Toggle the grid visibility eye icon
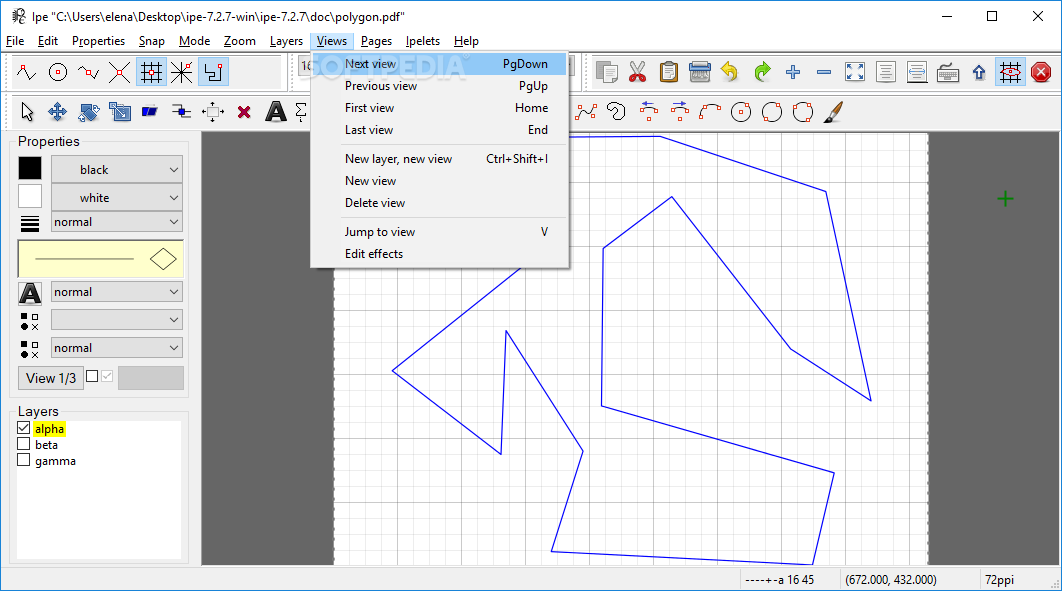Screen dimensions: 1062x591 click(x=1010, y=72)
